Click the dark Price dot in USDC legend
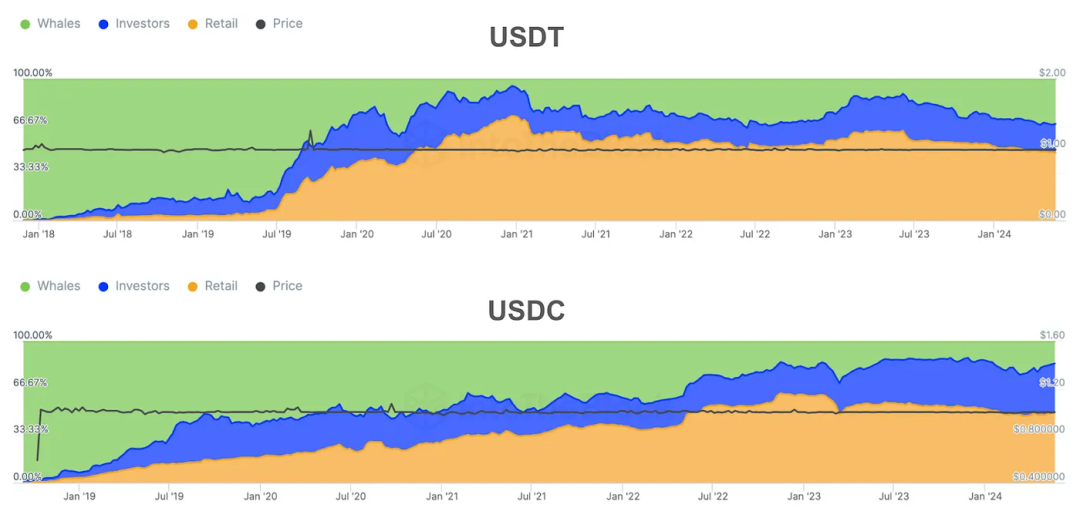 click(261, 287)
